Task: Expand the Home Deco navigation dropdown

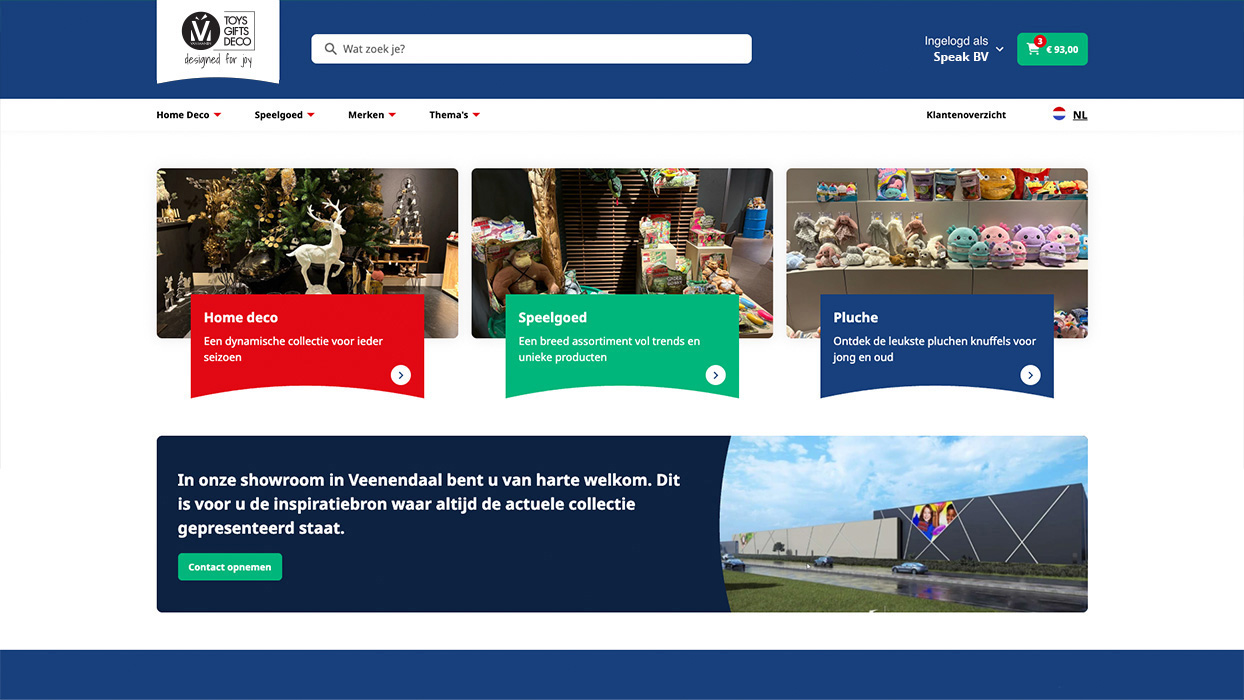Action: coord(188,115)
